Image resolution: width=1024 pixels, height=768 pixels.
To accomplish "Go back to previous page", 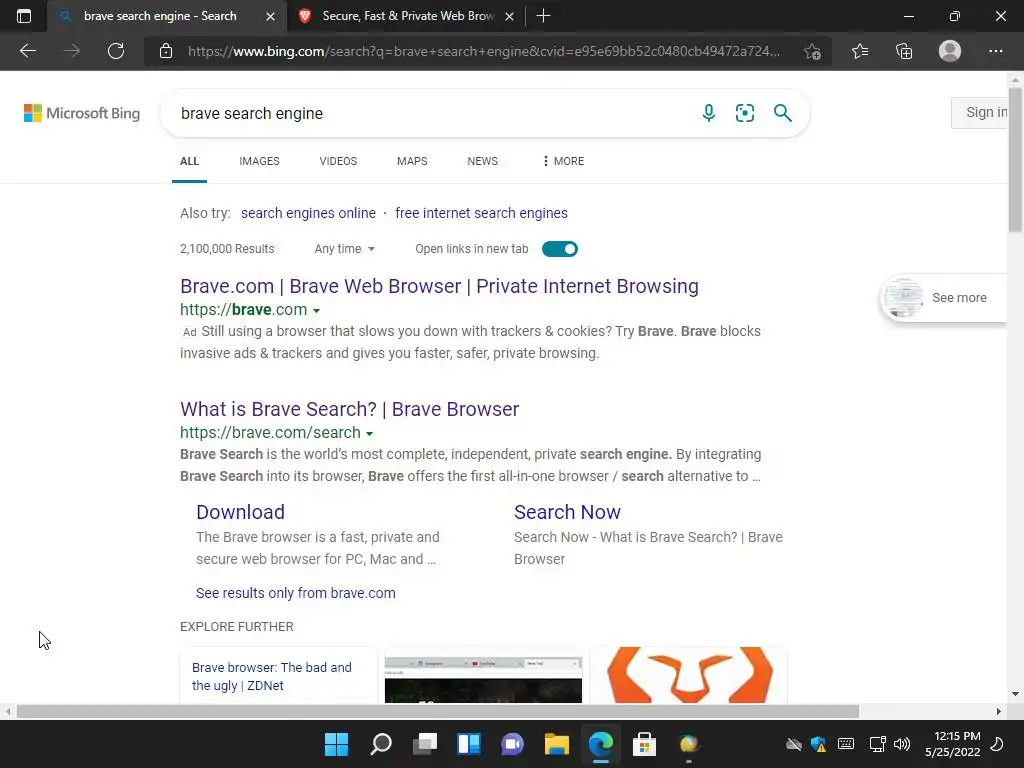I will point(27,51).
